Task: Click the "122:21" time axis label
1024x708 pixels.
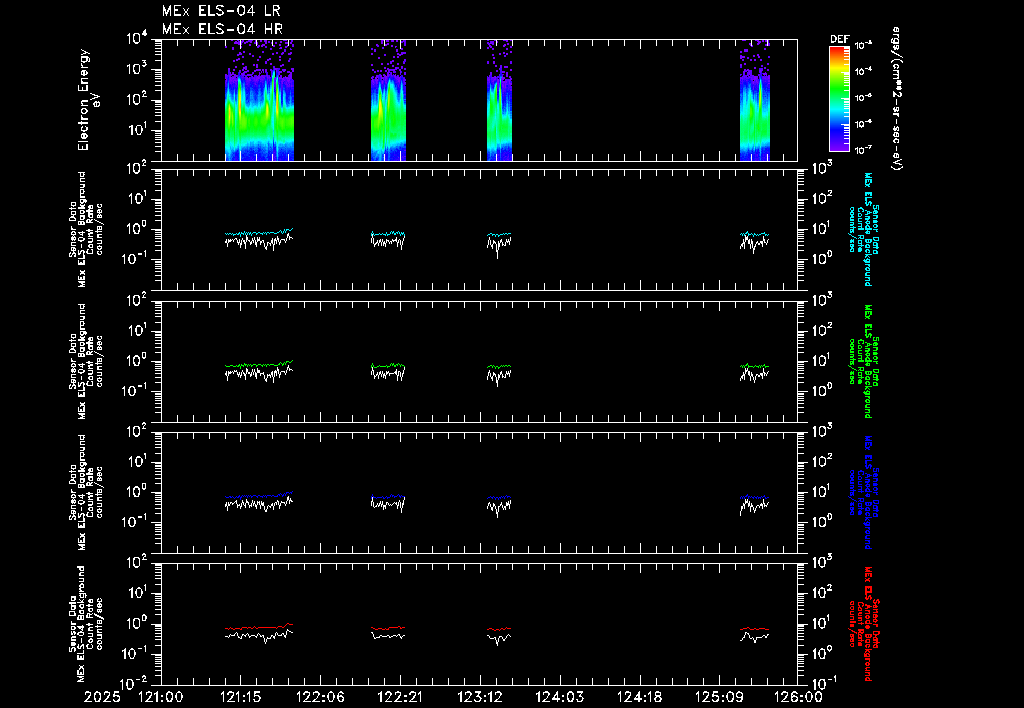Action: tap(400, 697)
